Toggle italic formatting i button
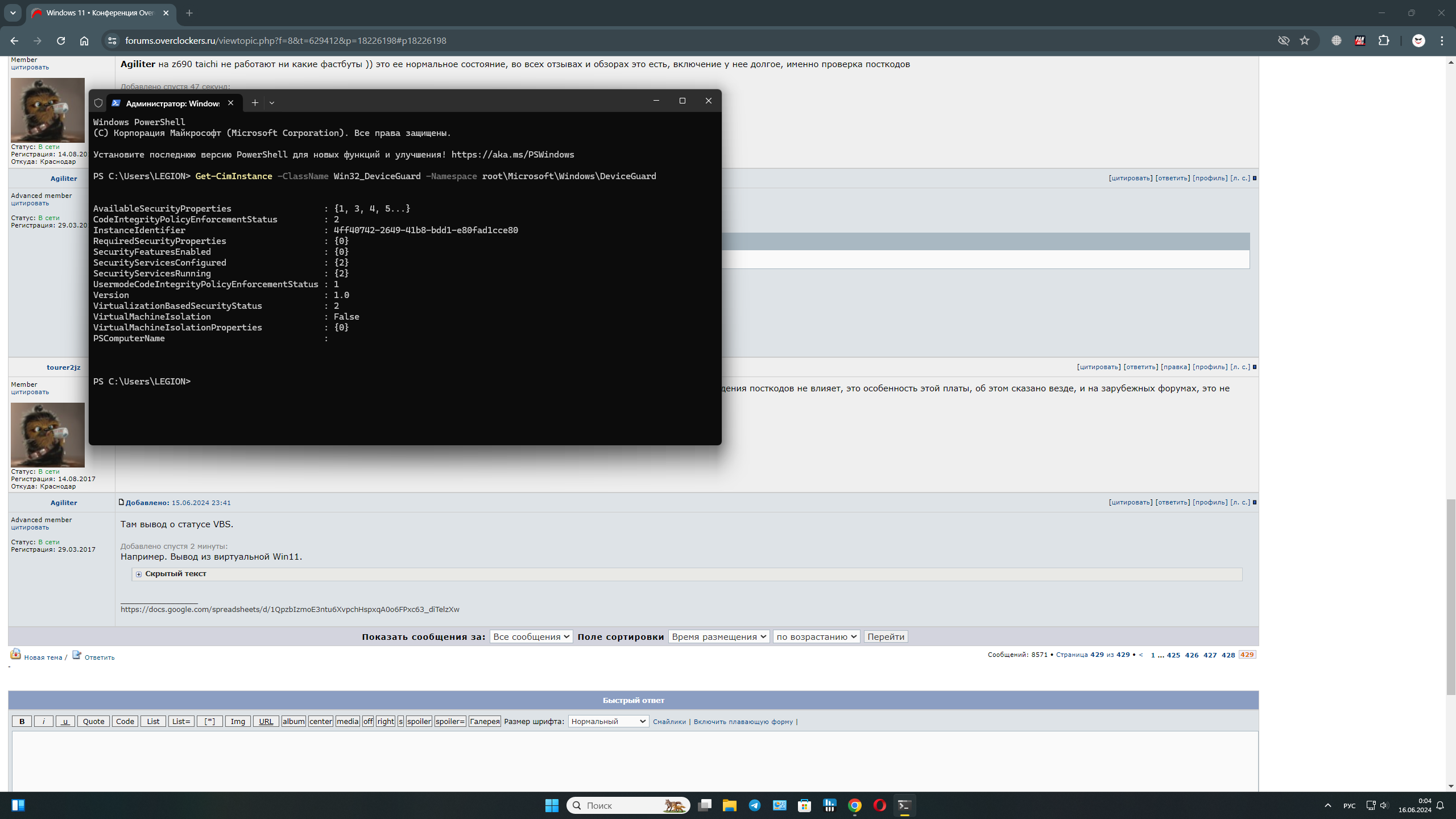Viewport: 1456px width, 819px height. 44,721
